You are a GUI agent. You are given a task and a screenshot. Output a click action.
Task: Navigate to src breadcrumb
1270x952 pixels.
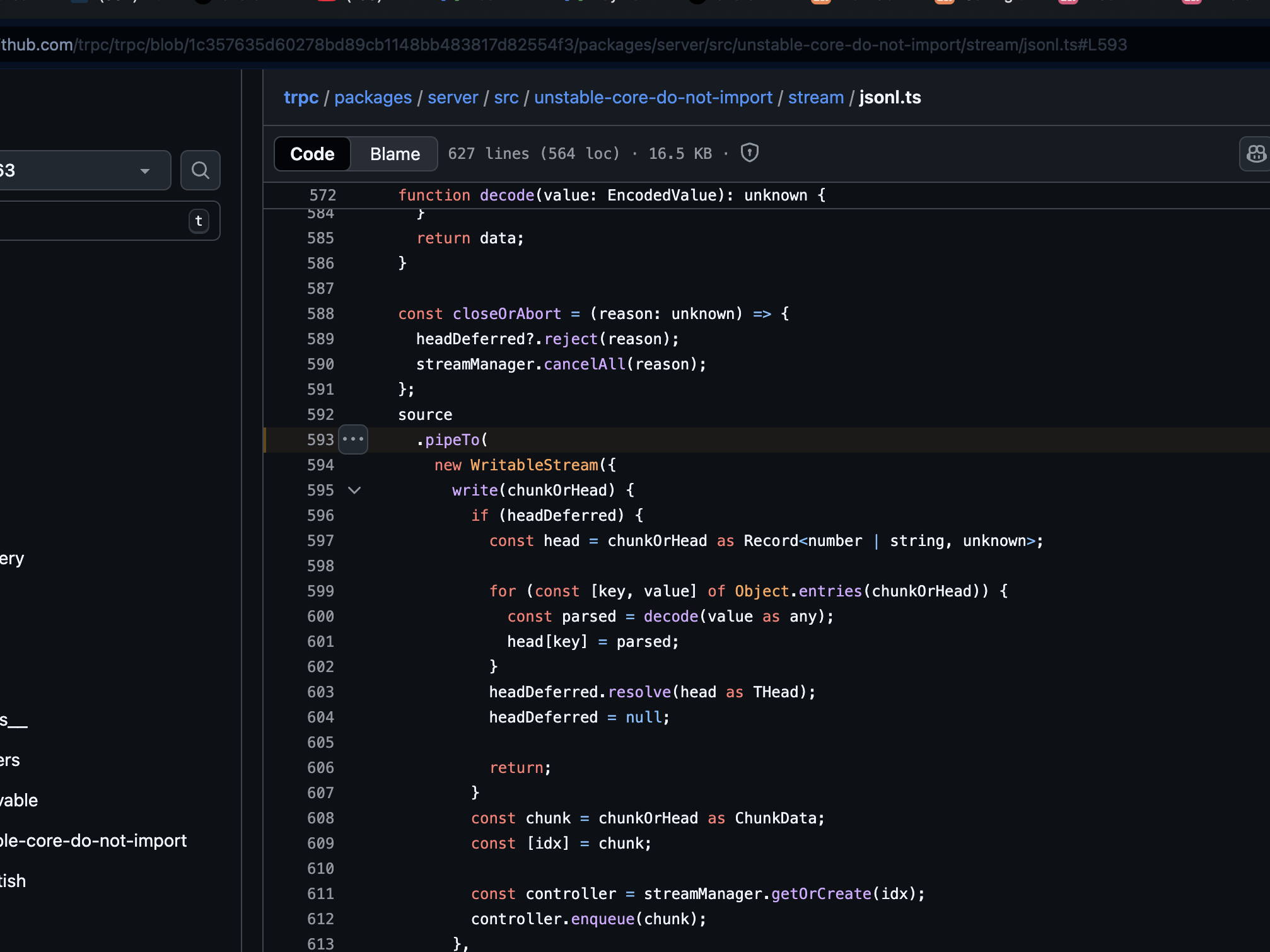506,97
